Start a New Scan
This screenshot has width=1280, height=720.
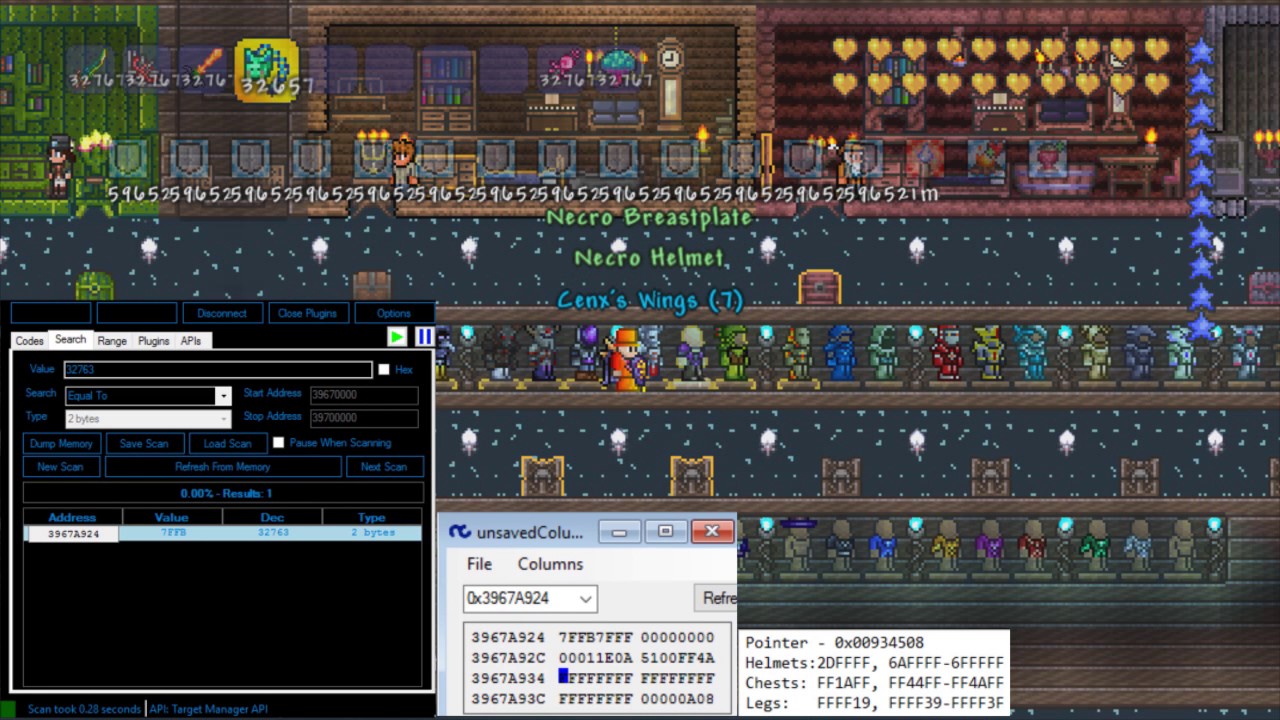pos(60,466)
